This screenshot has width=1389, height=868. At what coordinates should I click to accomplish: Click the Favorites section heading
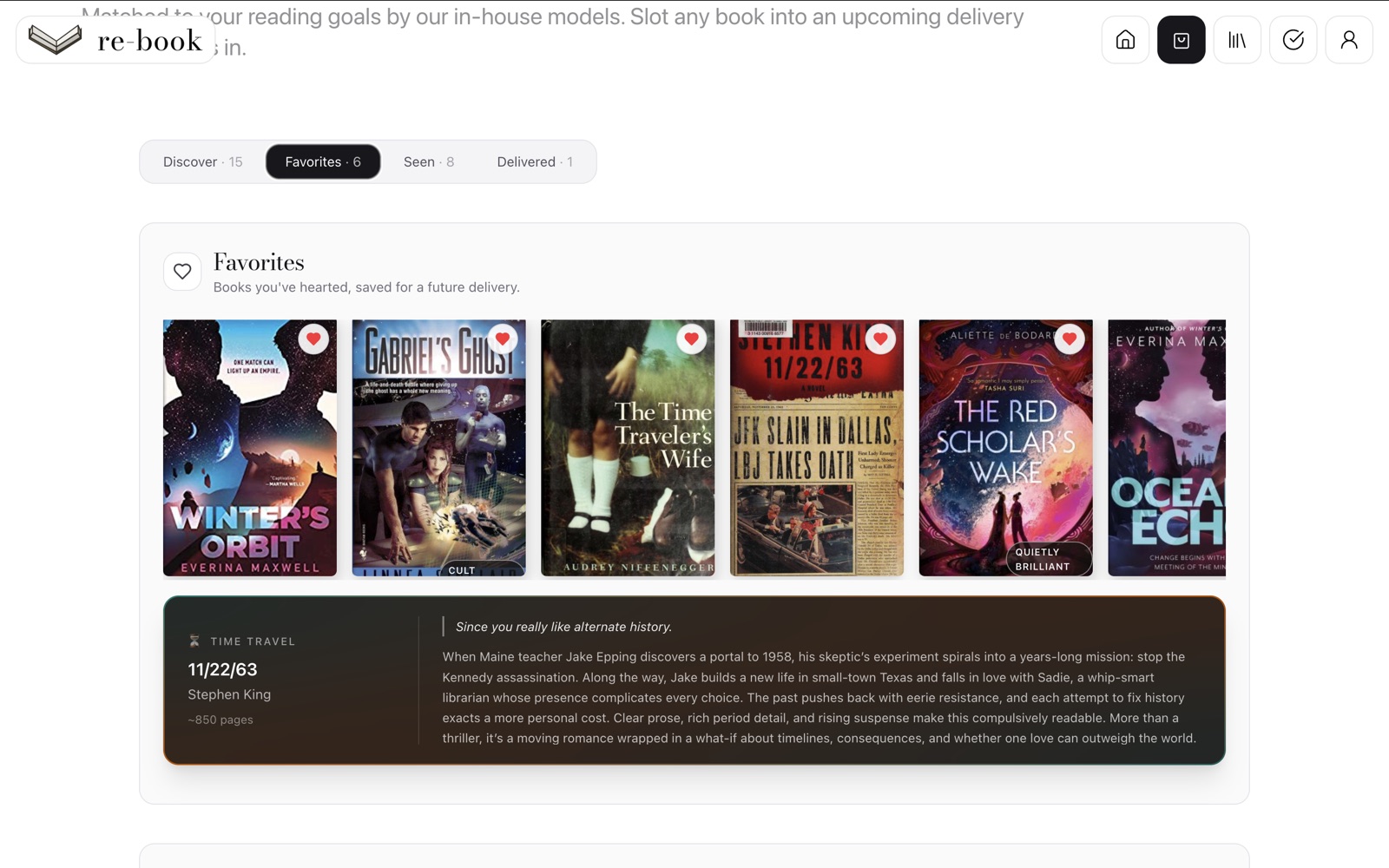pyautogui.click(x=259, y=262)
